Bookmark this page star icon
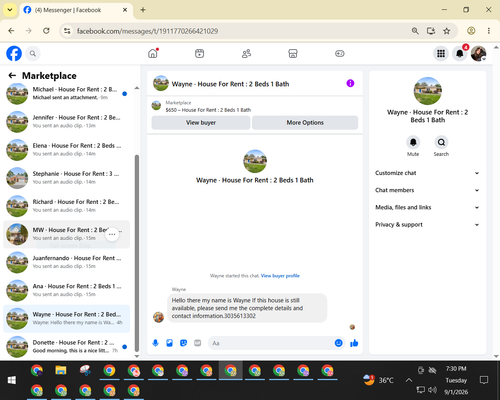The width and height of the screenshot is (500, 400). pyautogui.click(x=447, y=31)
